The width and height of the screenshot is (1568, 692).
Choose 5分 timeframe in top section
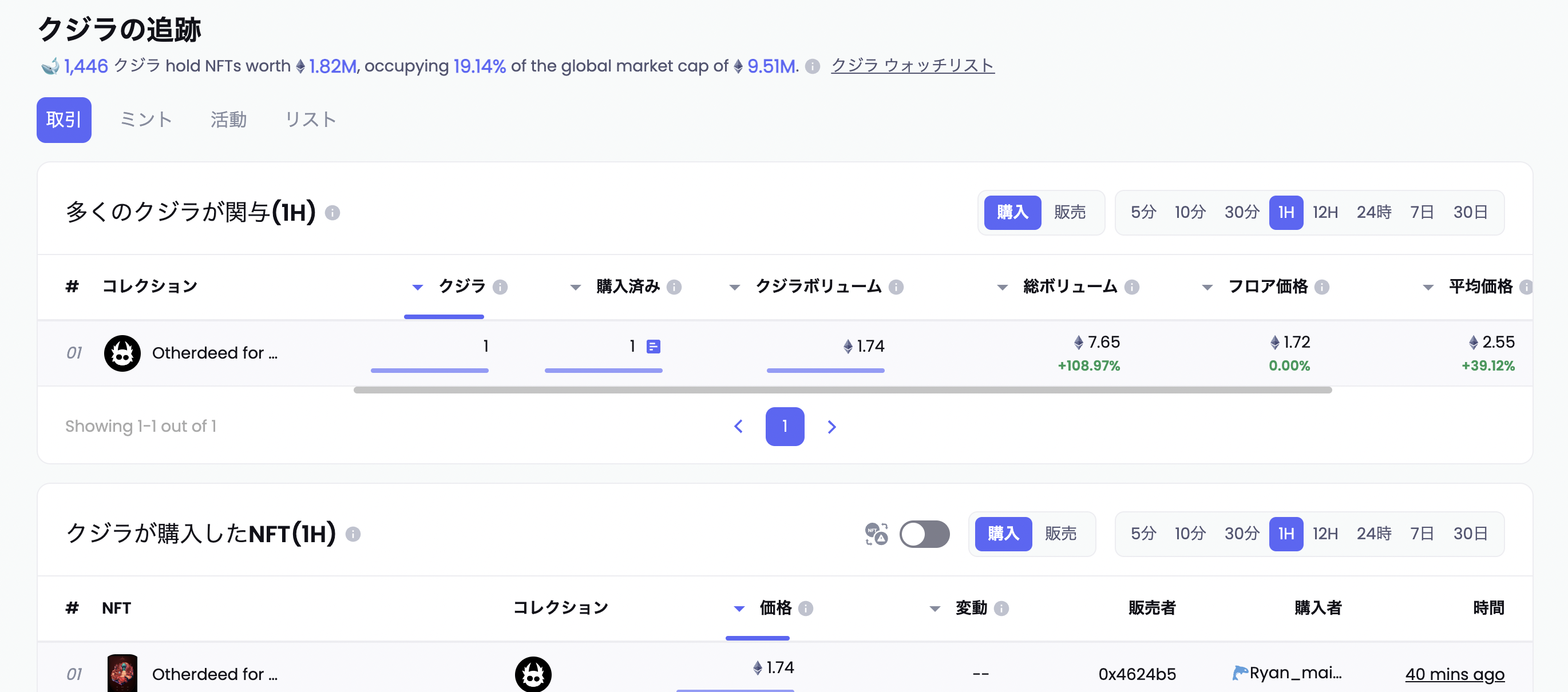[x=1143, y=213]
